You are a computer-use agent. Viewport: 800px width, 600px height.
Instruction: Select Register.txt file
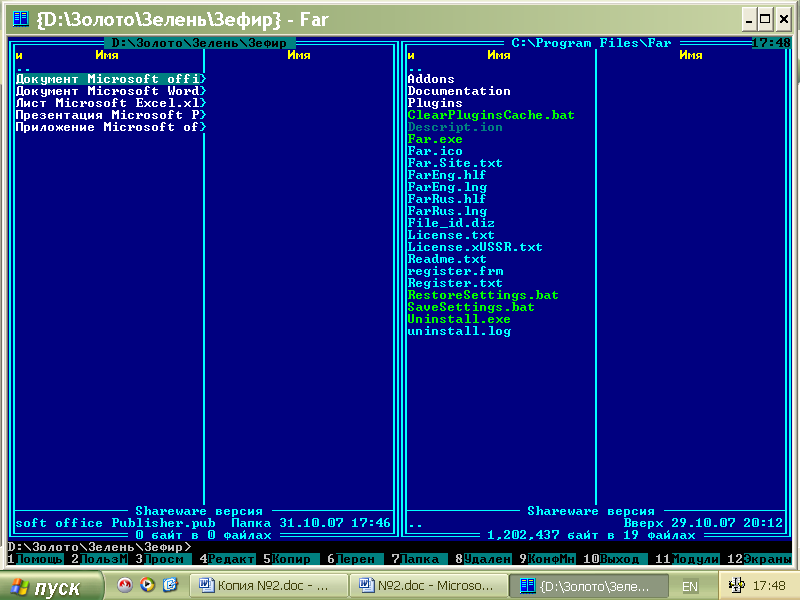pyautogui.click(x=455, y=283)
